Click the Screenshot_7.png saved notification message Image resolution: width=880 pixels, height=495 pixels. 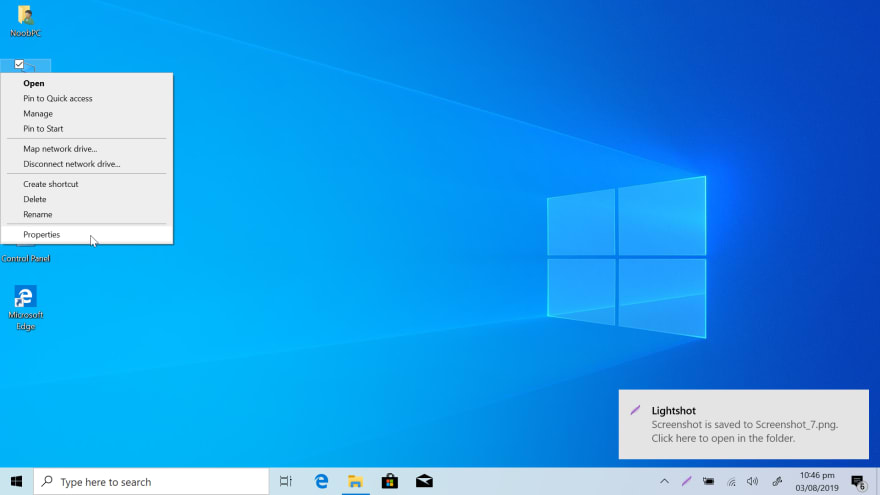coord(745,431)
